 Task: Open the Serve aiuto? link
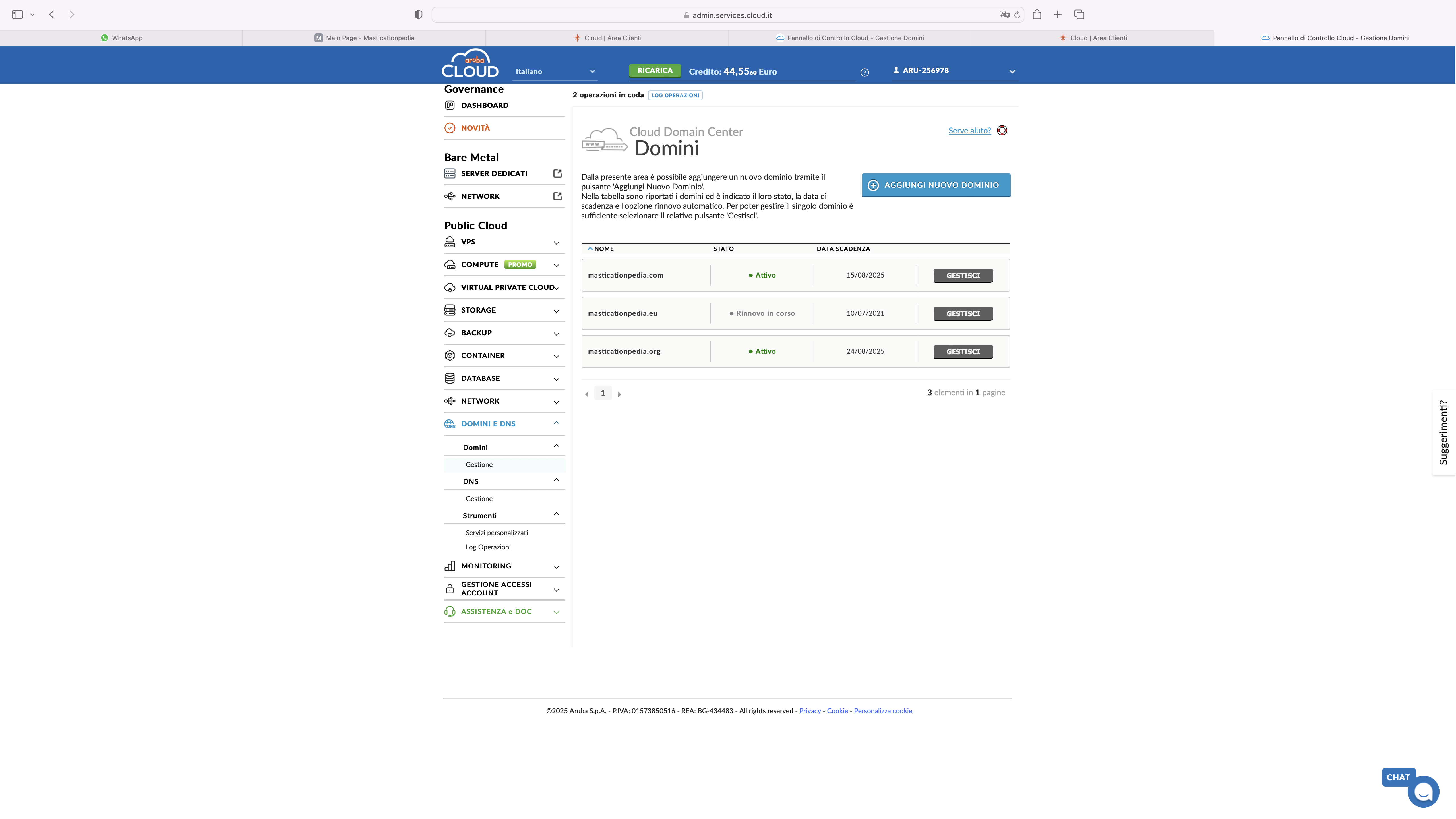pos(969,131)
